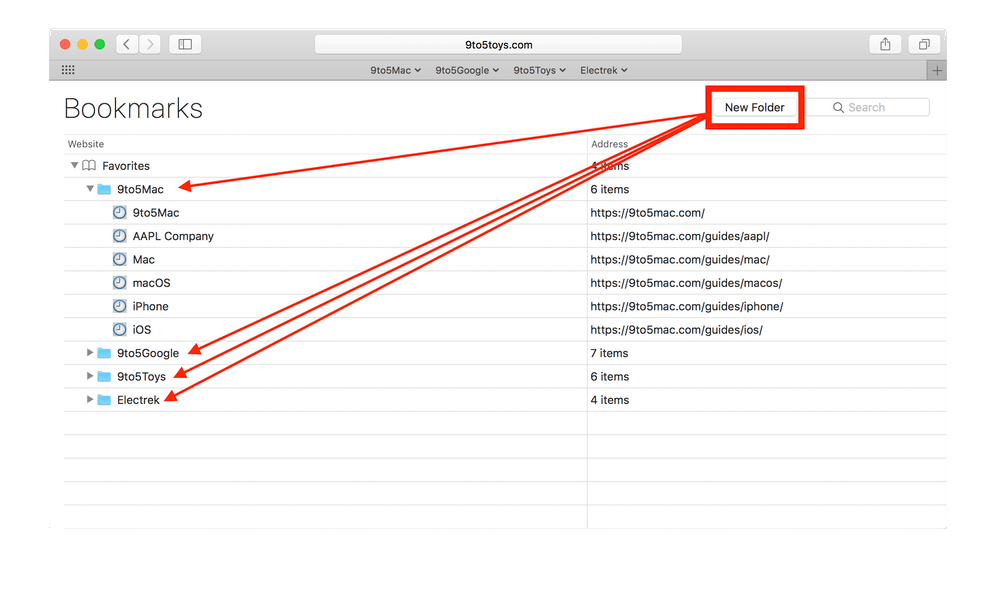Click the 9to5Google folder icon
This screenshot has width=996, height=599.
point(104,353)
